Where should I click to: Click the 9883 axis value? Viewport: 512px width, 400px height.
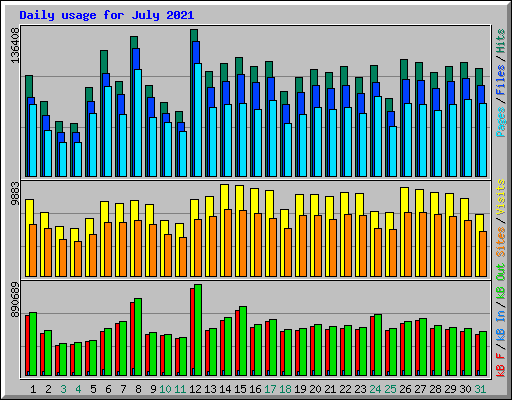15,194
